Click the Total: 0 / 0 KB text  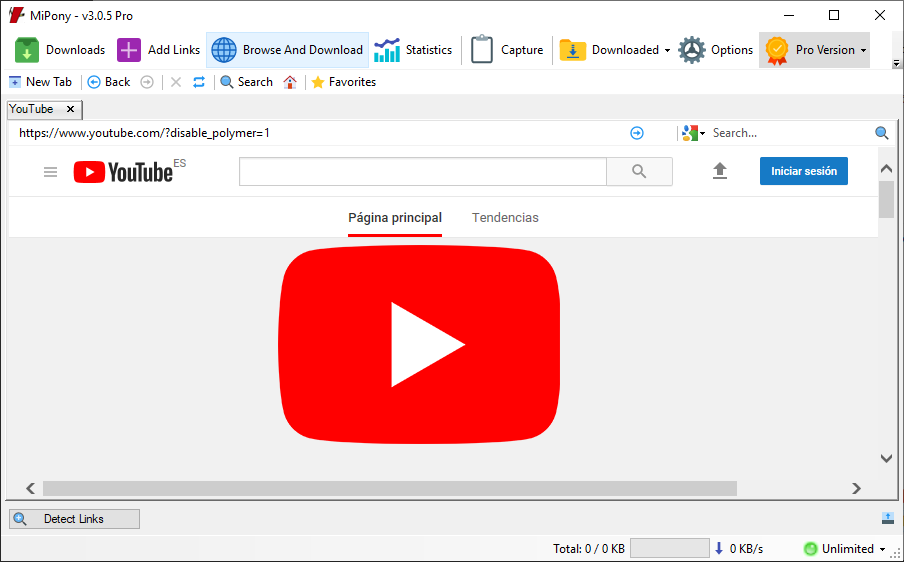coord(589,549)
